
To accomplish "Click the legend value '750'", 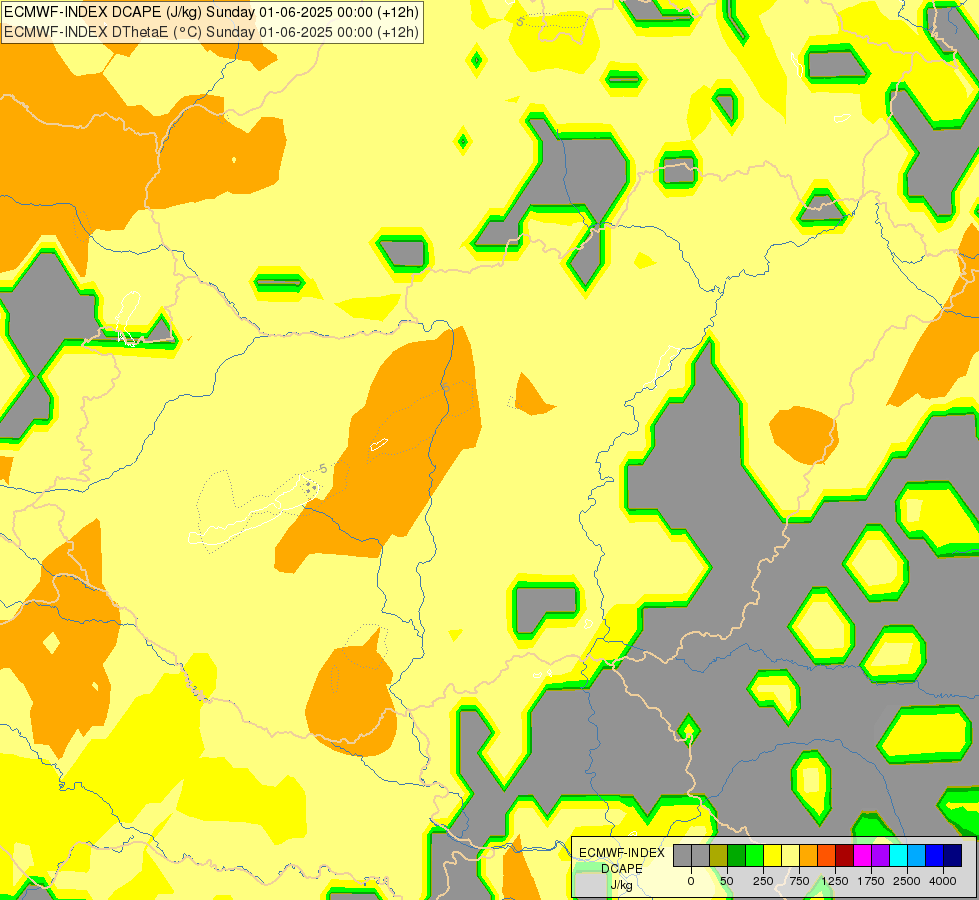I will (x=799, y=881).
